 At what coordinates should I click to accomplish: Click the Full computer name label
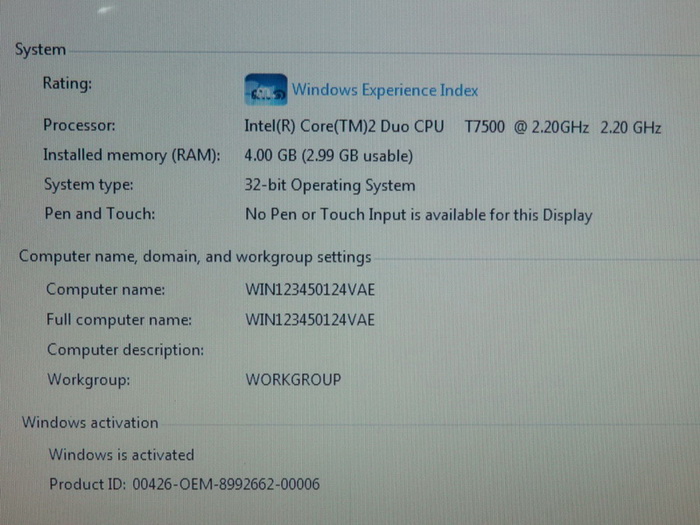tap(119, 320)
